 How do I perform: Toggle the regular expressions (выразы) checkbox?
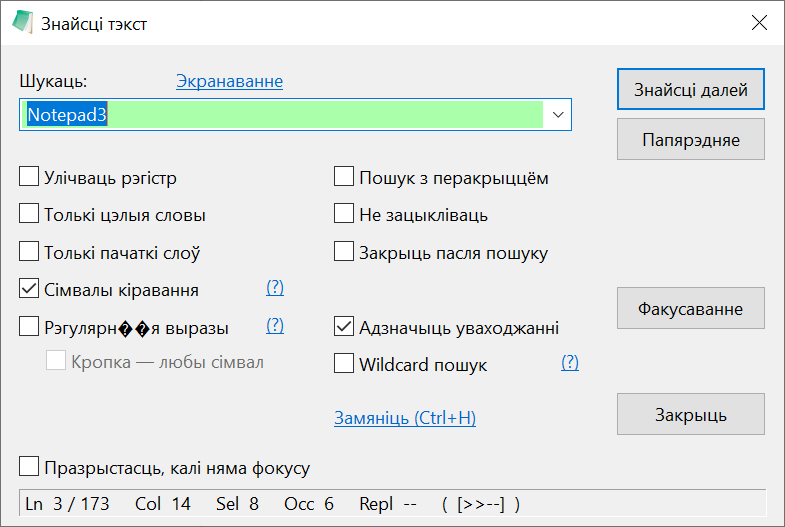tap(29, 327)
